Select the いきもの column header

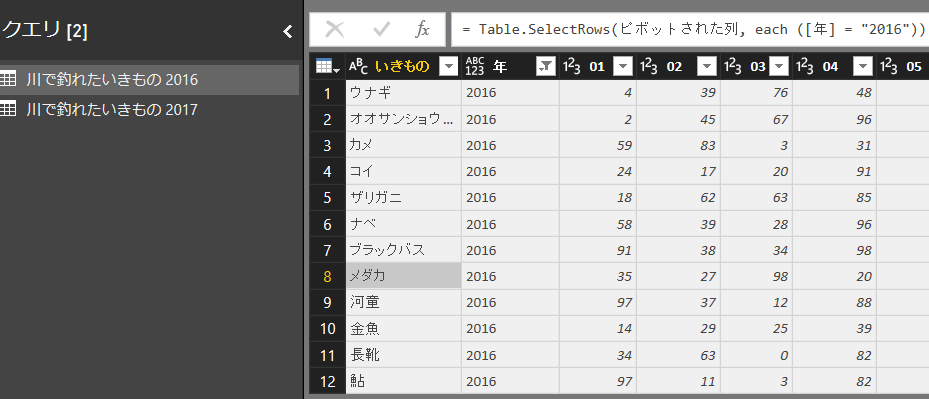point(403,67)
